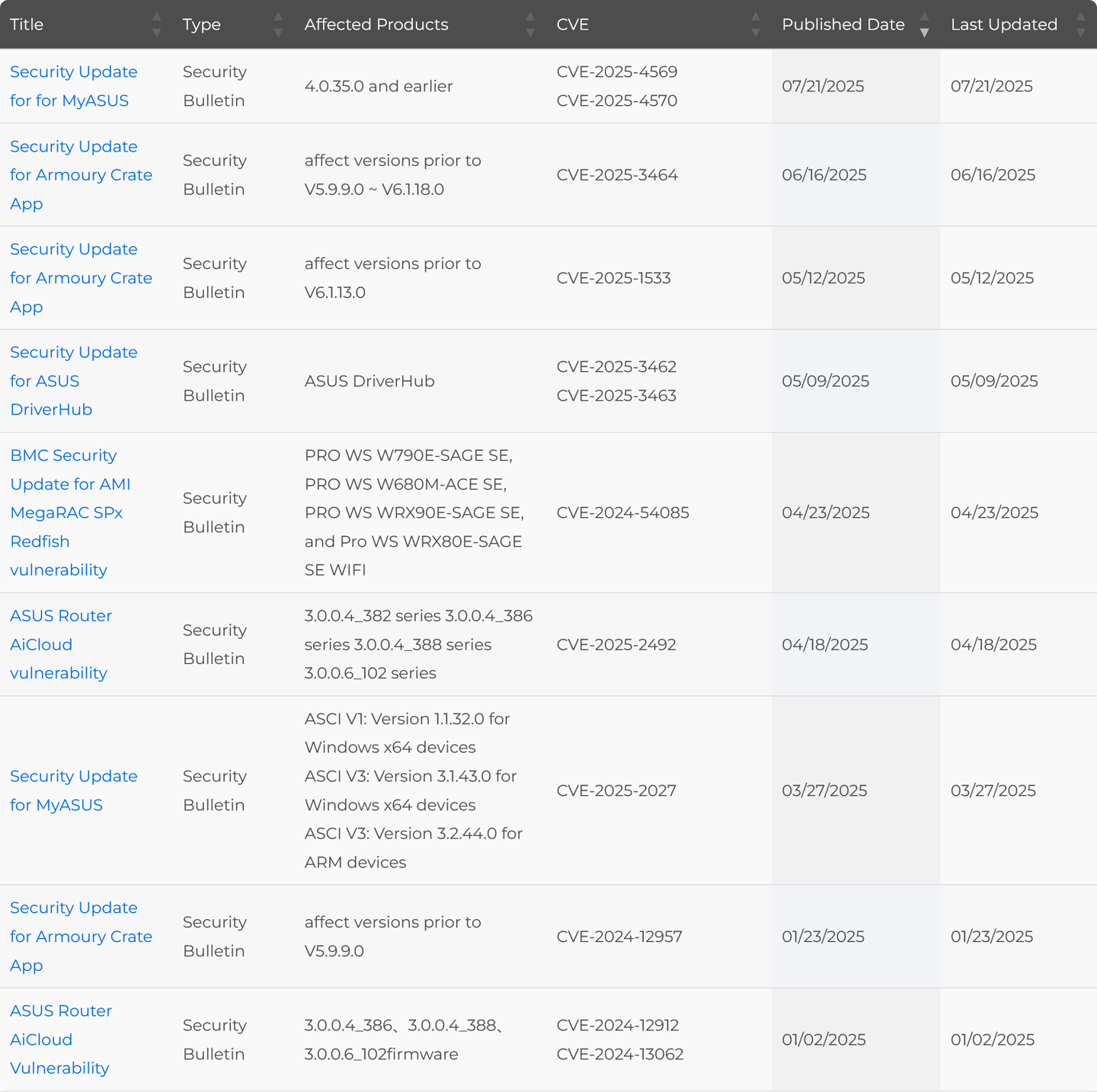The image size is (1097, 1092).
Task: Sort table by Affected Products header text
Action: [376, 24]
